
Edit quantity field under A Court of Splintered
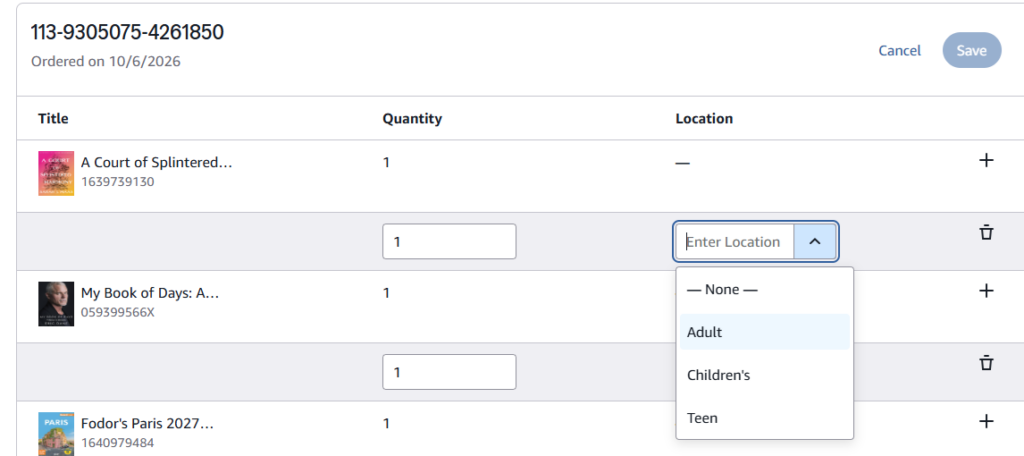click(x=449, y=242)
